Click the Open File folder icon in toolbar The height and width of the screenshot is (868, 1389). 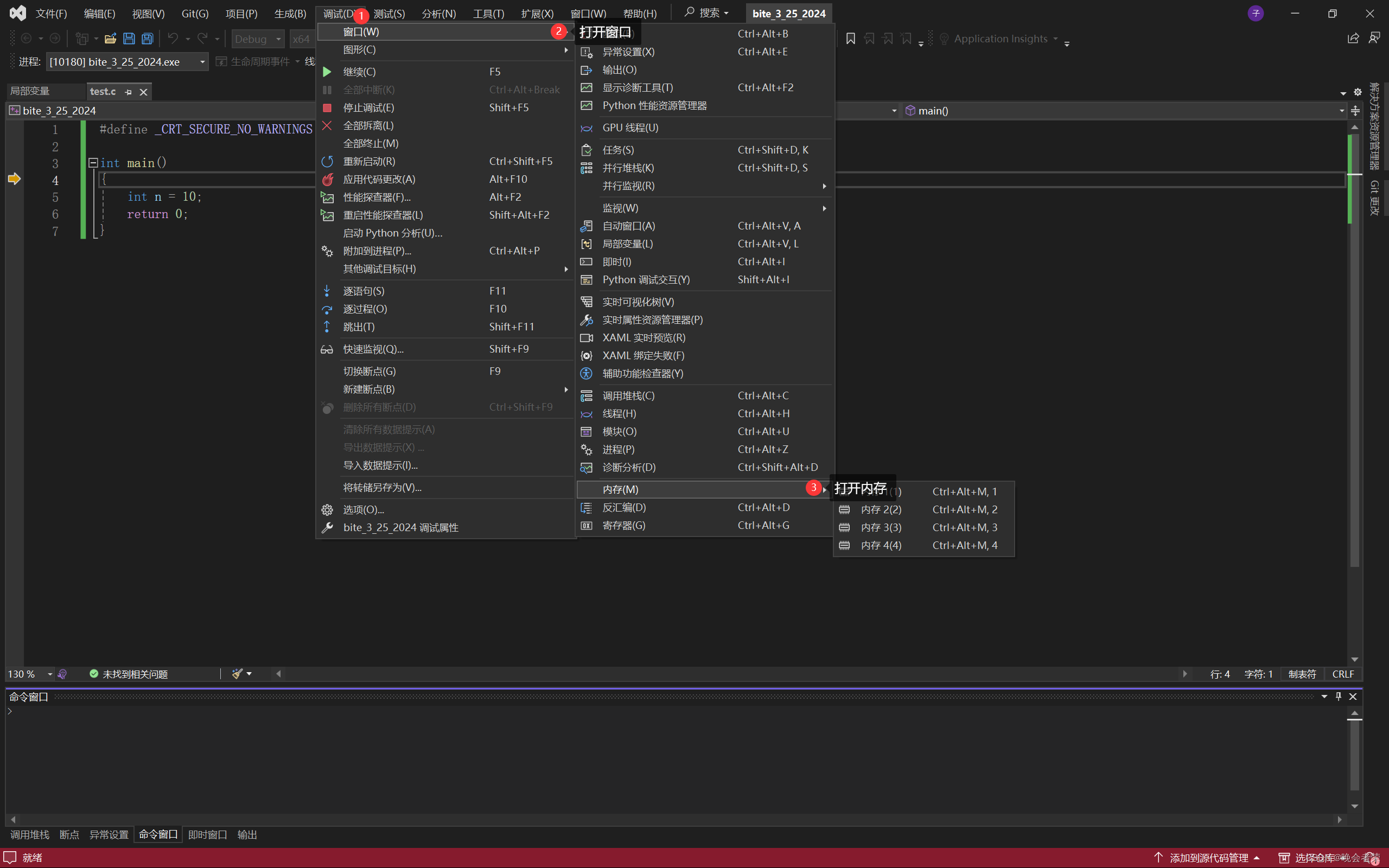110,39
